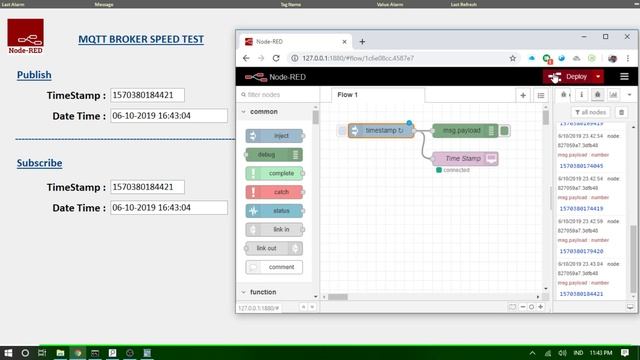The image size is (640, 360).
Task: Trigger the timestamp inject node button
Action: (x=342, y=131)
